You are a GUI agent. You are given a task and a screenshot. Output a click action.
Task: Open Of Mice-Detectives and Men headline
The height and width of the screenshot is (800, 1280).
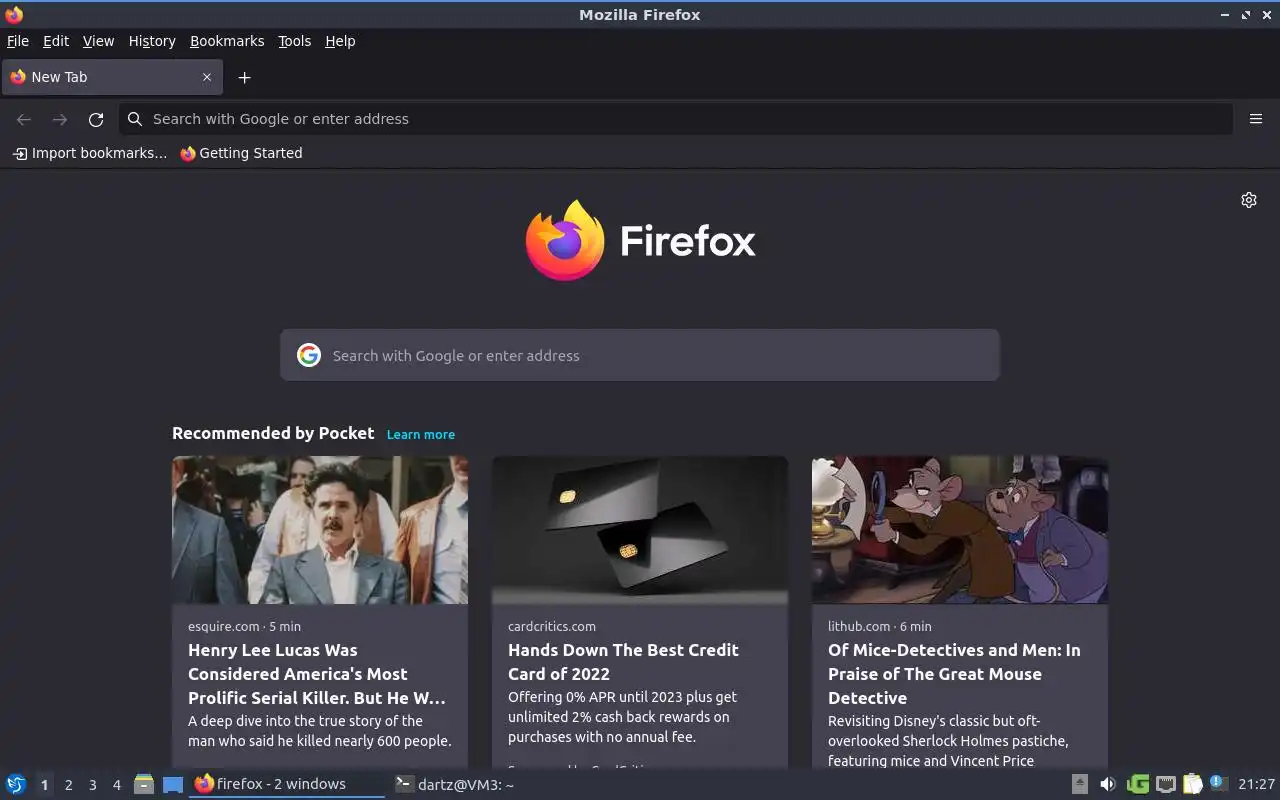tap(954, 674)
